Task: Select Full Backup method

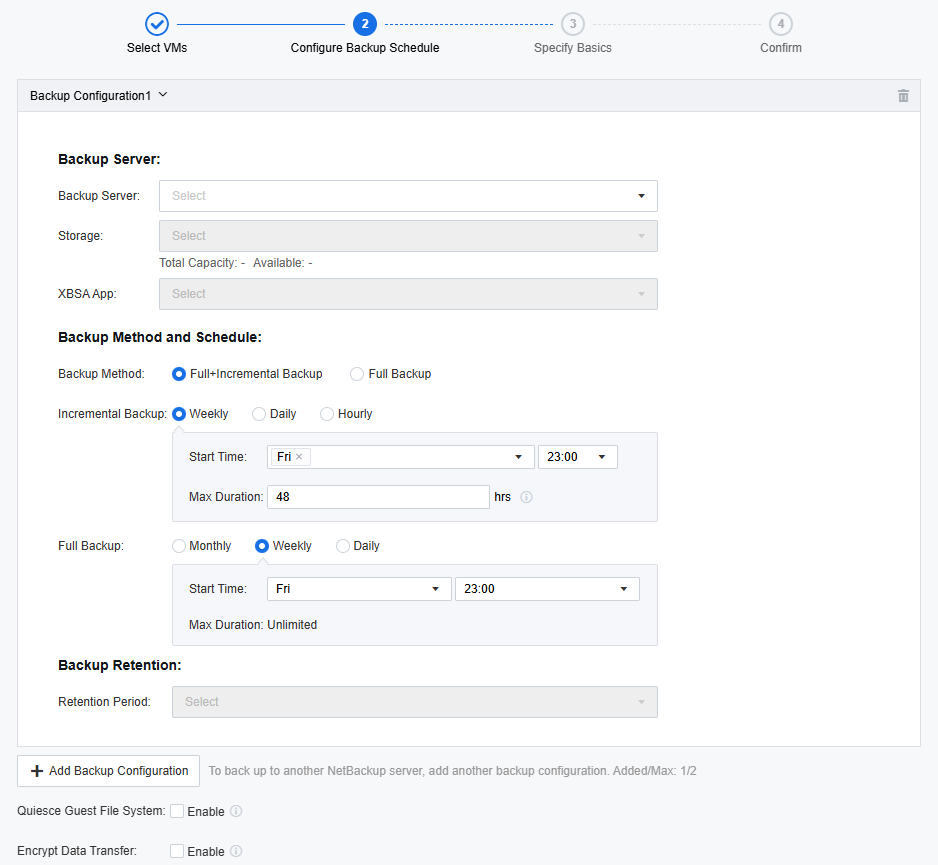Action: 357,374
